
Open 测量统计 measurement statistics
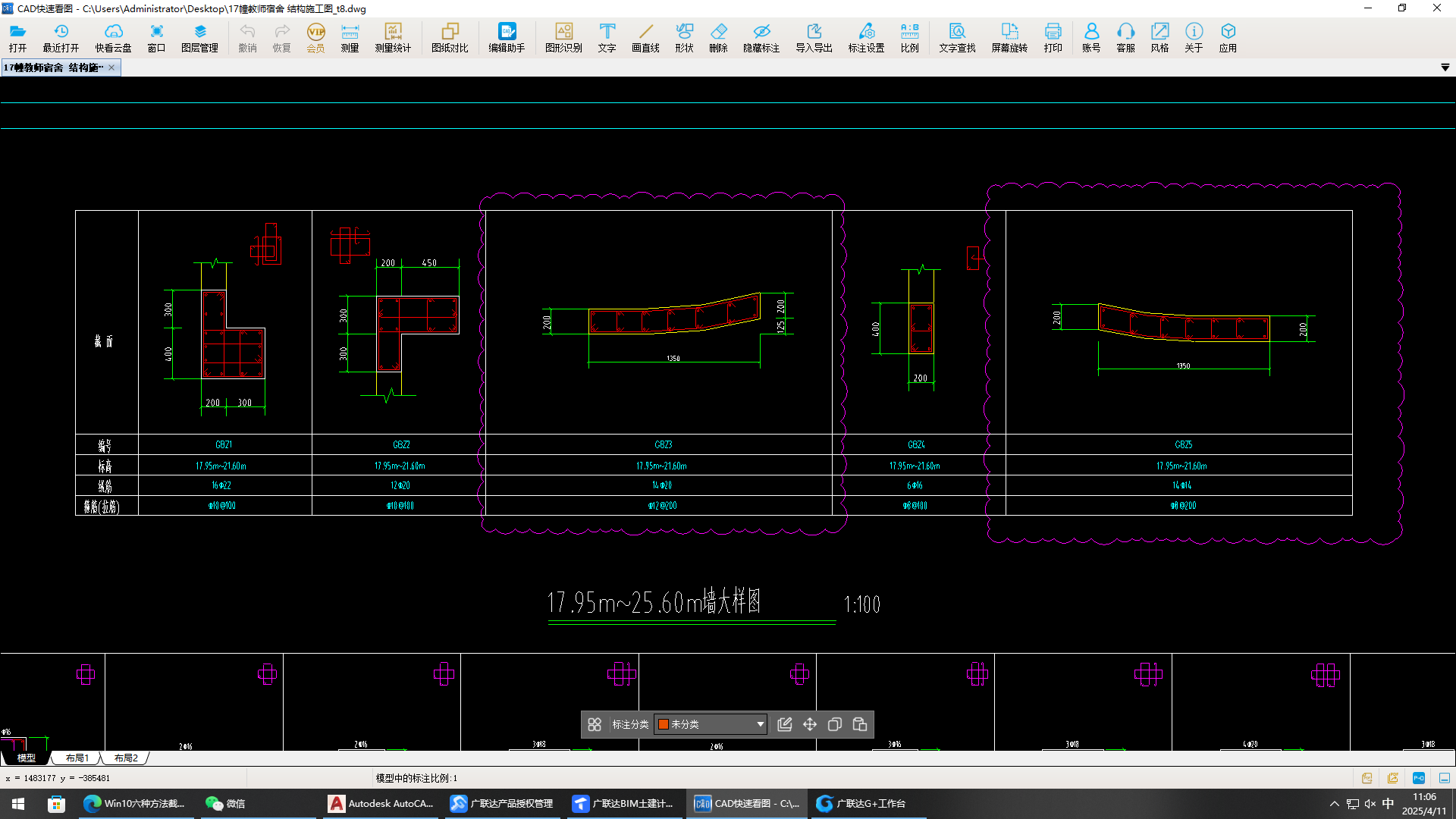pos(393,37)
